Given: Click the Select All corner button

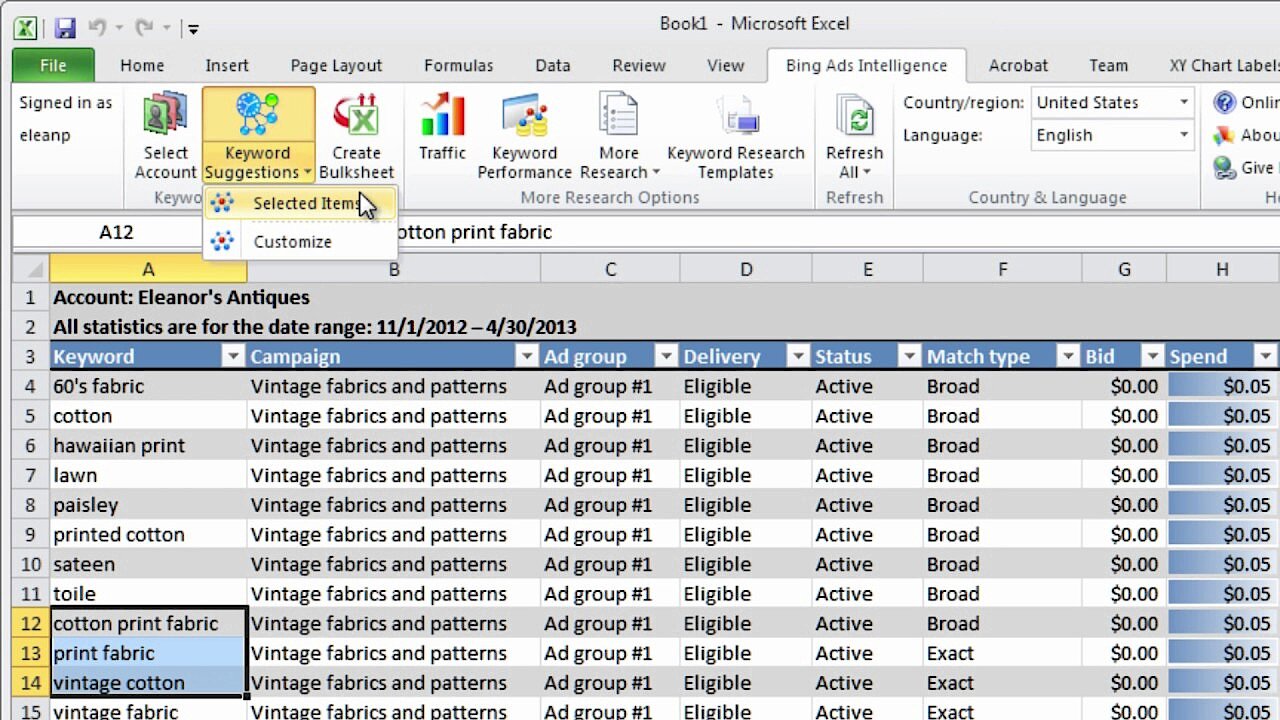Looking at the screenshot, I should 31,269.
